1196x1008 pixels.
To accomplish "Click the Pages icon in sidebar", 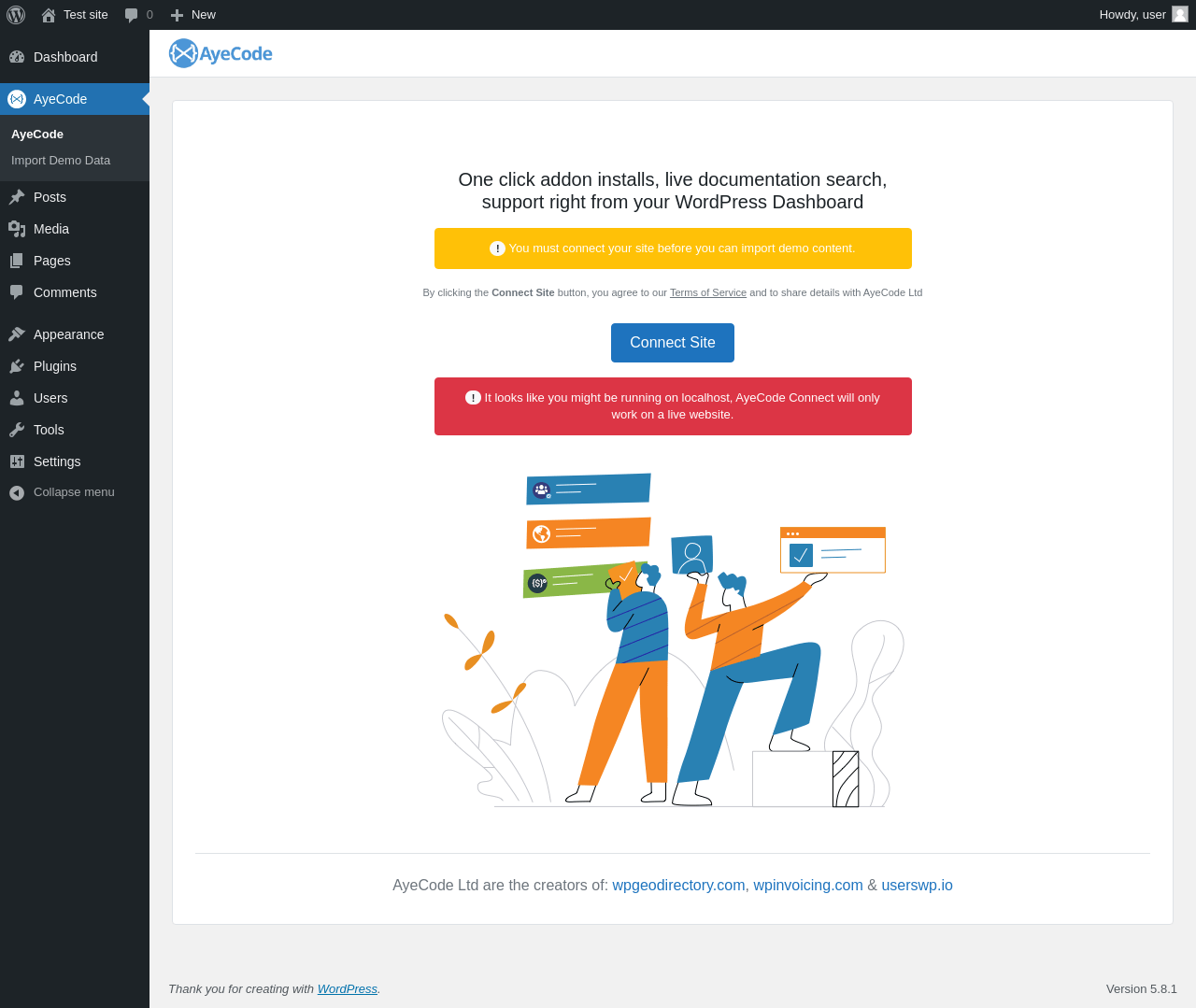I will pyautogui.click(x=17, y=261).
